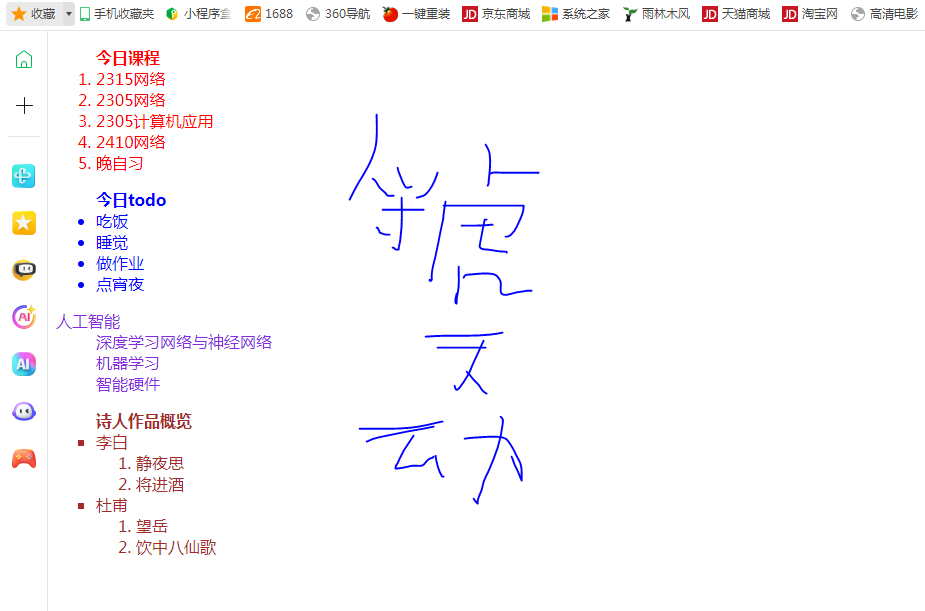
Task: Open the 360导航 bookmark
Action: pyautogui.click(x=338, y=14)
